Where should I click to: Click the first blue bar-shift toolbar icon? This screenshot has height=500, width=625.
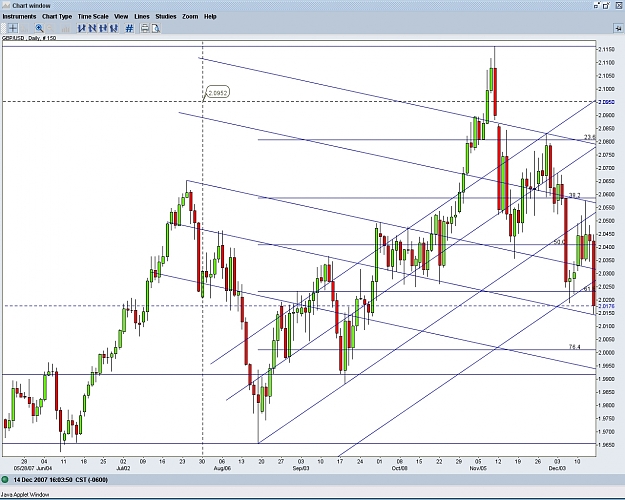pos(82,28)
